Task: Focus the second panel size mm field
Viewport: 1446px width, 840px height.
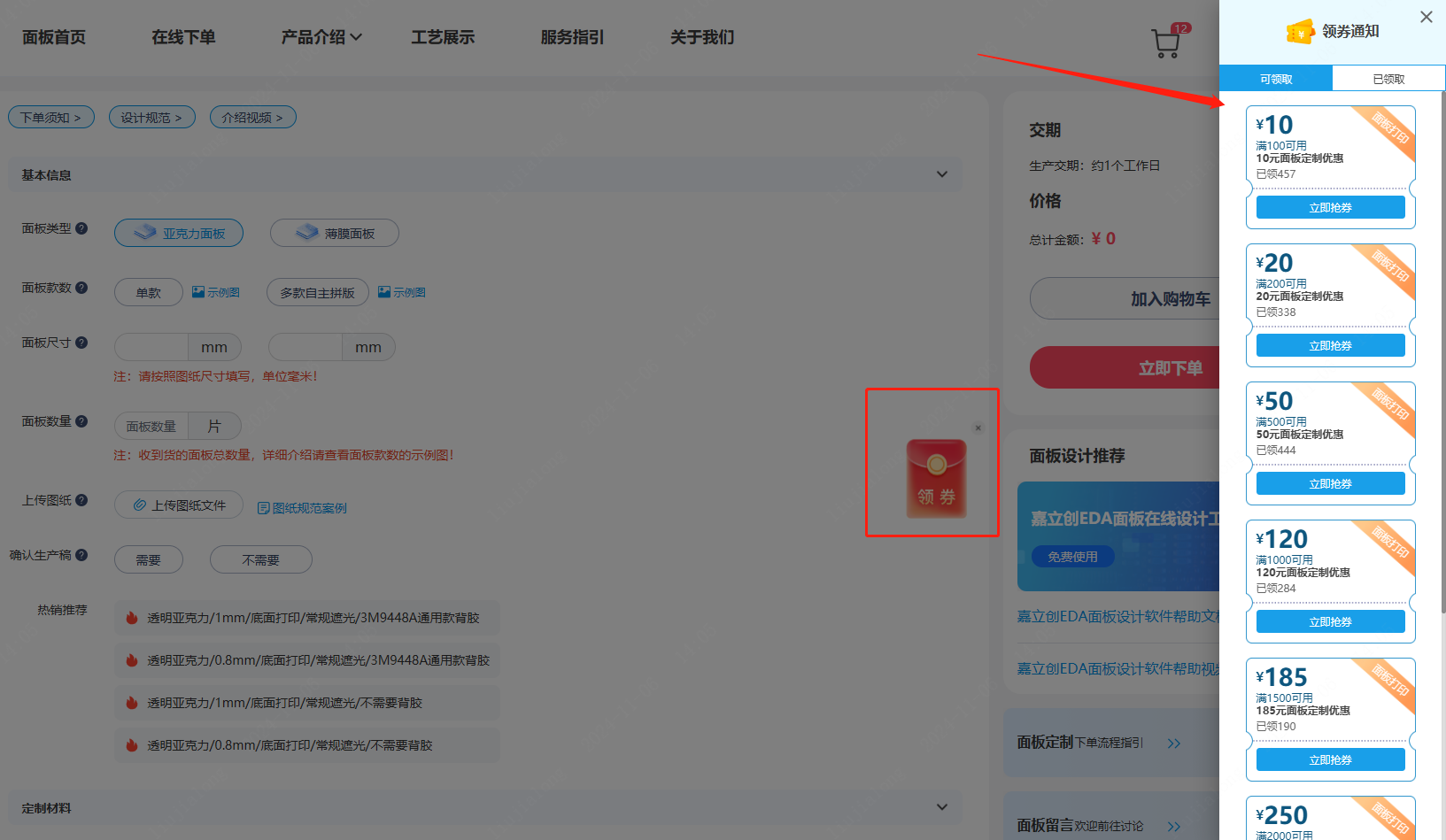Action: pyautogui.click(x=305, y=347)
